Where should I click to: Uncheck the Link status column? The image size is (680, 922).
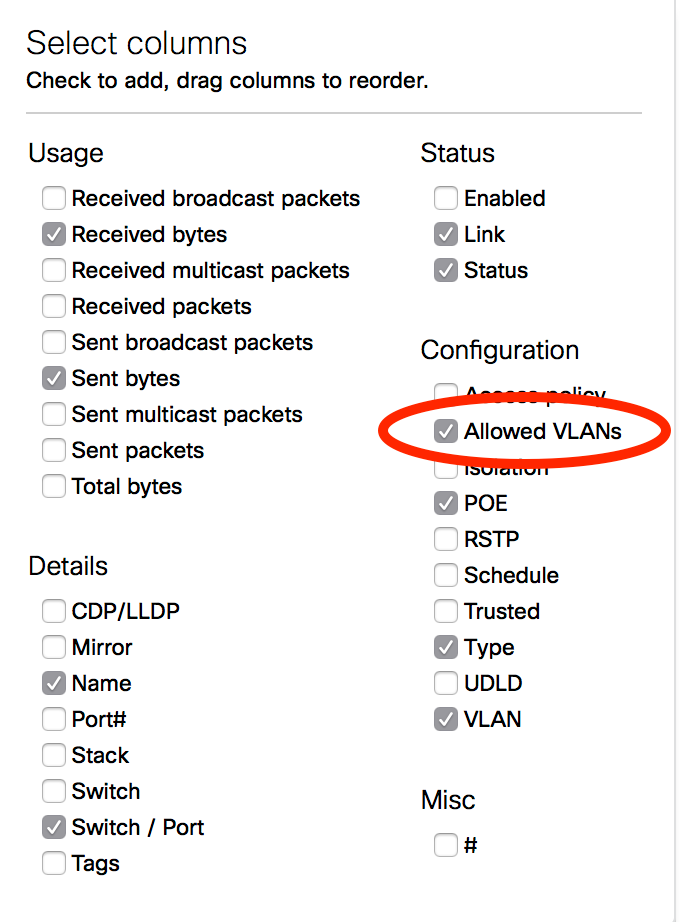coord(446,235)
